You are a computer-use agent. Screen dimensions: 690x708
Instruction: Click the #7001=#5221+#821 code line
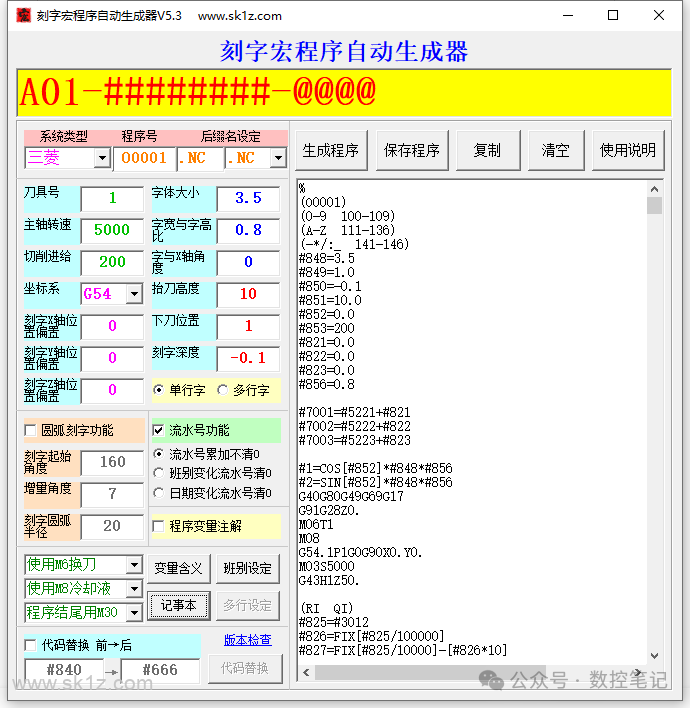tap(355, 412)
